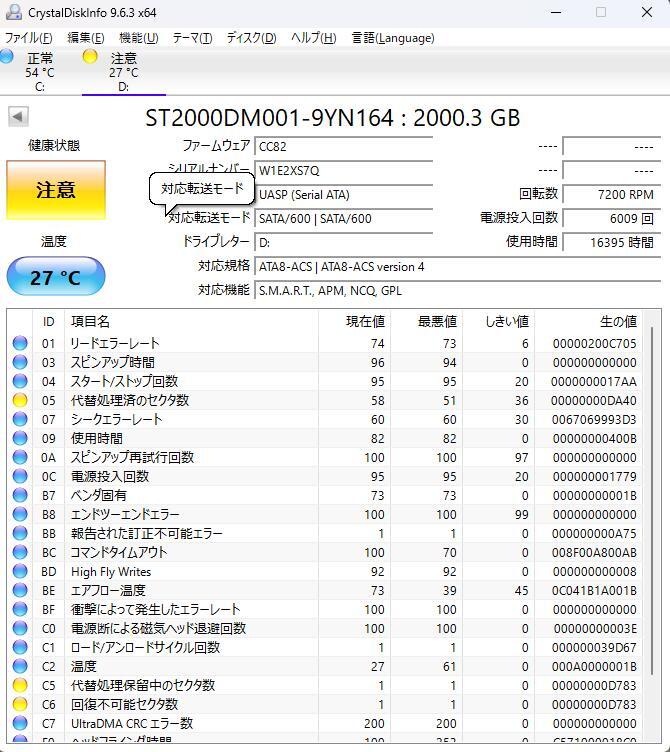Click the SMART list vertical scrollbar
This screenshot has height=752, width=670.
[652, 501]
